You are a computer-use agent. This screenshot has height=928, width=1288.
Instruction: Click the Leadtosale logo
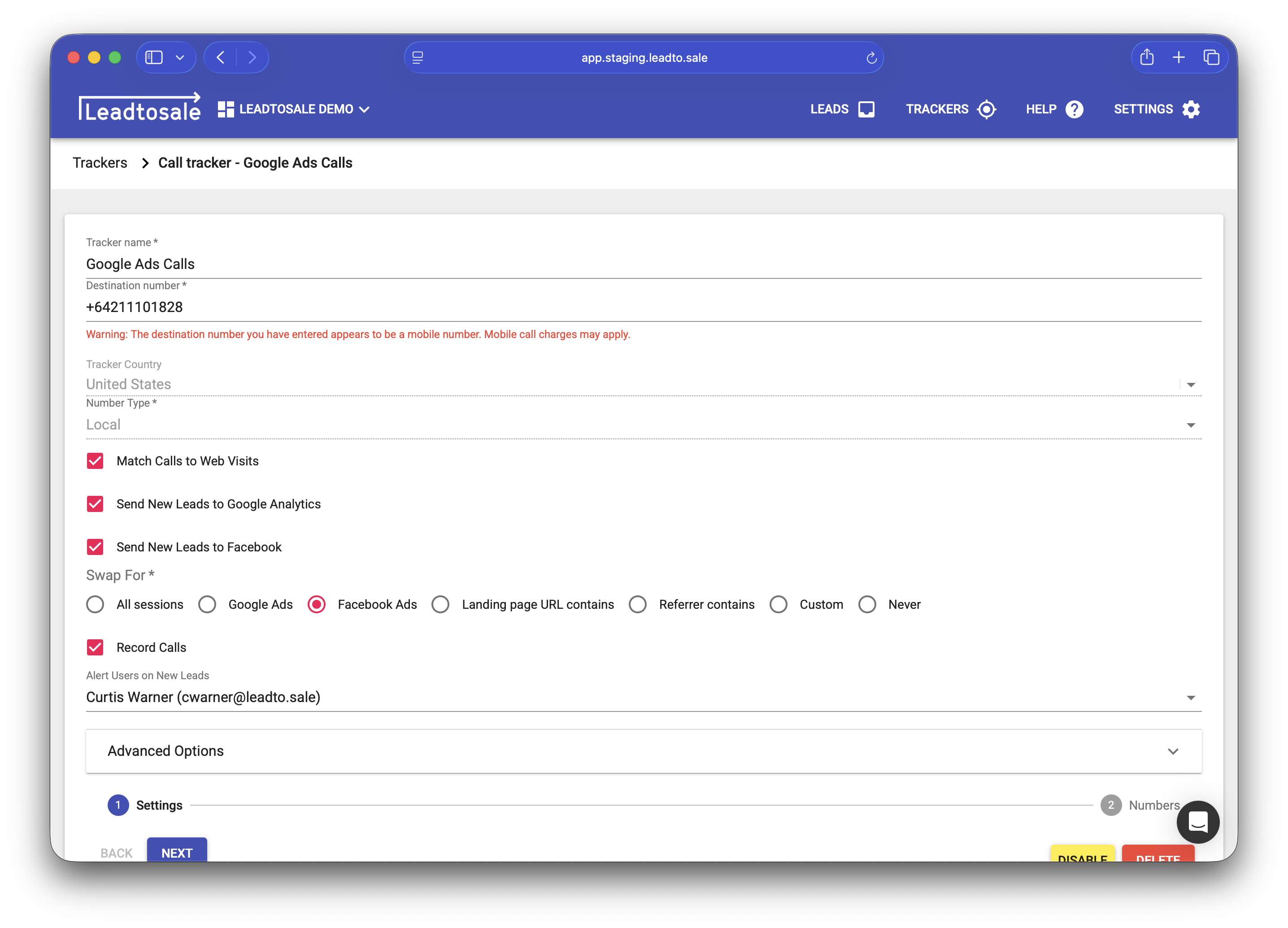tap(139, 108)
